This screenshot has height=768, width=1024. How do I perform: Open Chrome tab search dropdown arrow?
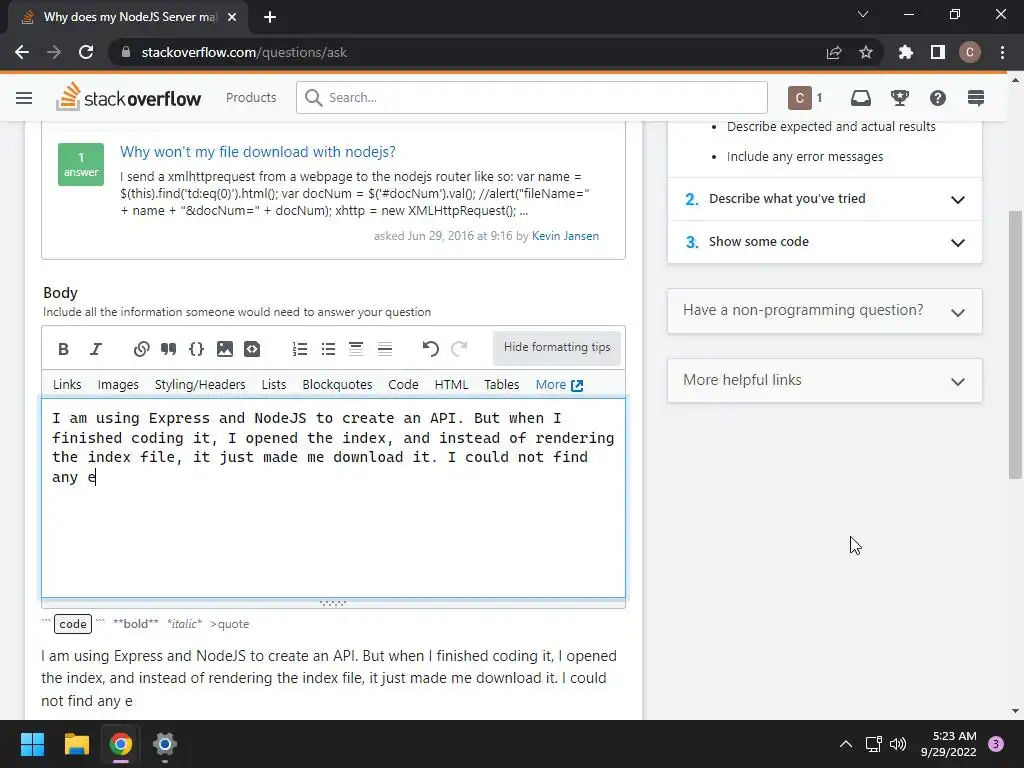pos(863,14)
